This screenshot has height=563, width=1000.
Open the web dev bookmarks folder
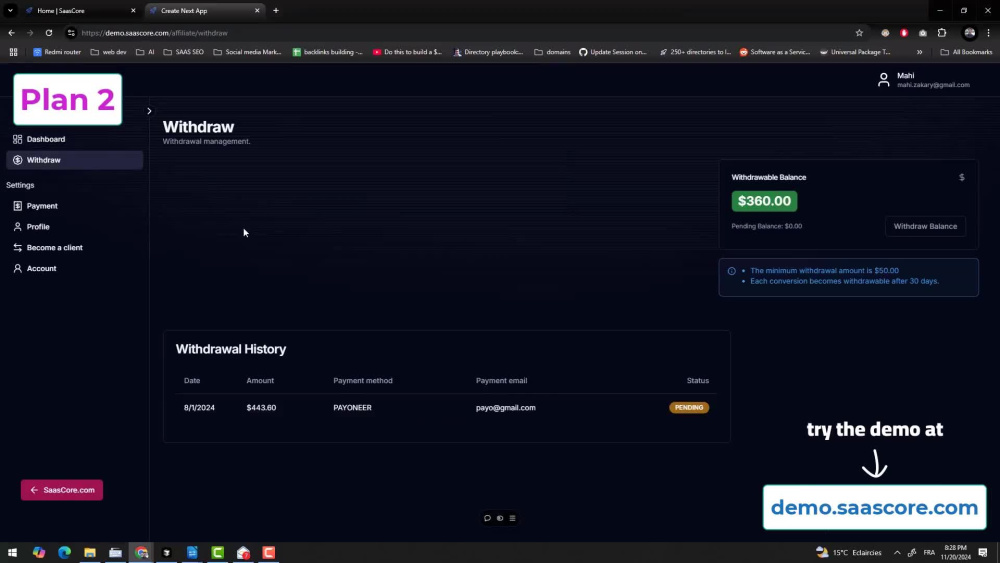click(108, 52)
